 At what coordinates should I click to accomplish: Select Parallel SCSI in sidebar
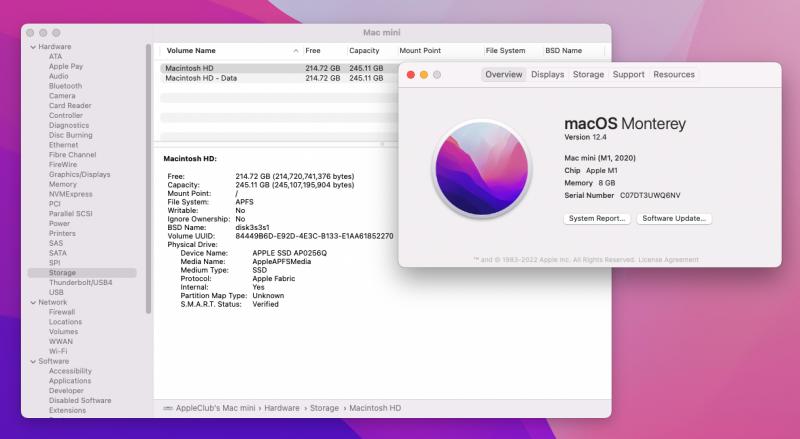click(x=70, y=214)
